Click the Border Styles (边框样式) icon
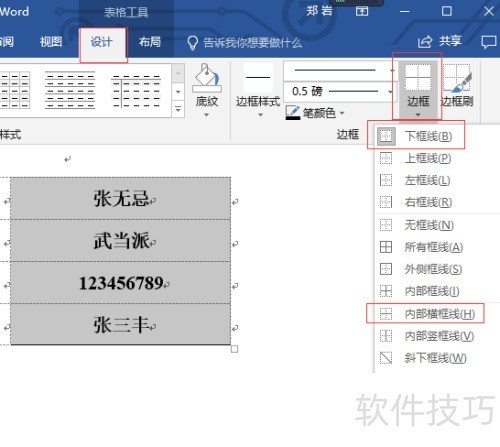The height and width of the screenshot is (447, 500). point(258,77)
